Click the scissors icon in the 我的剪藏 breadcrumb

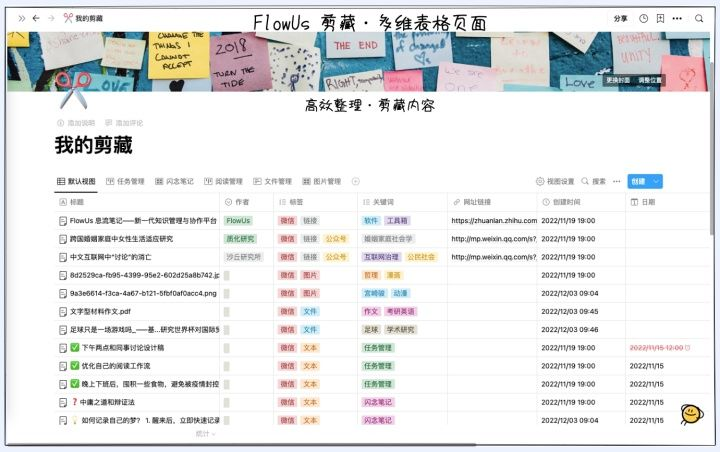click(68, 18)
